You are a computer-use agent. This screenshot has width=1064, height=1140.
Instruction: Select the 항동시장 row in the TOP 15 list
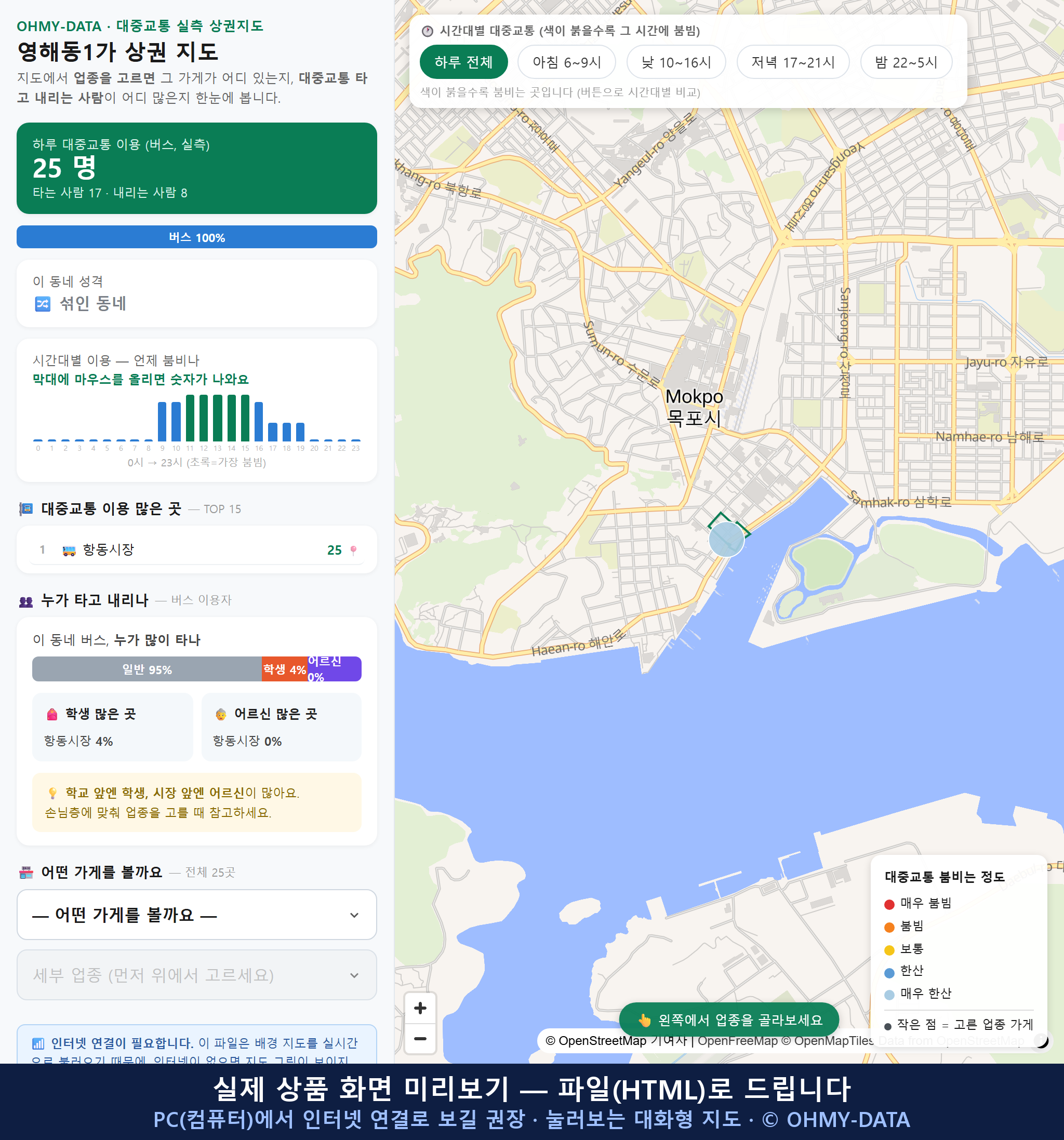197,550
